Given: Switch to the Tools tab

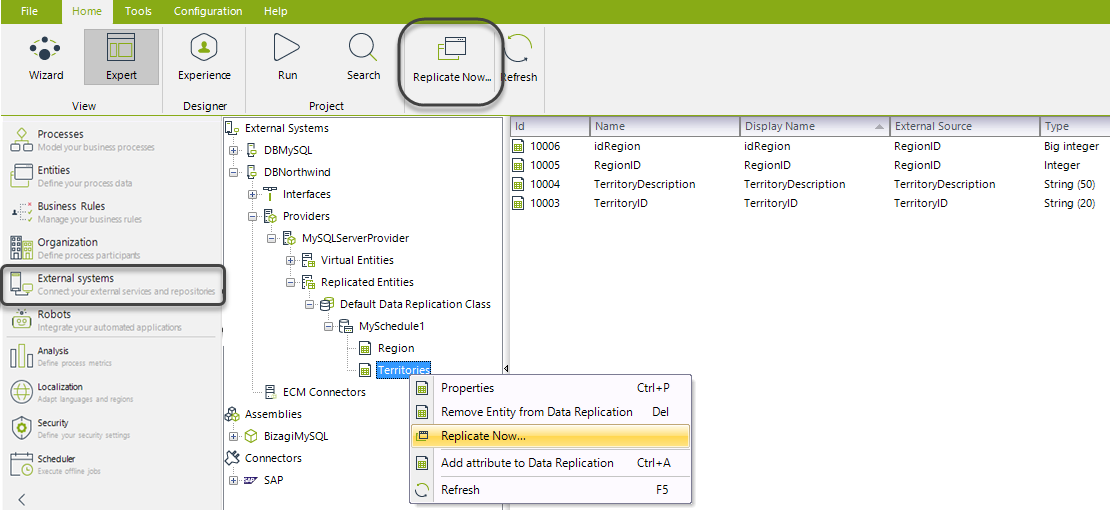Looking at the screenshot, I should (x=137, y=11).
